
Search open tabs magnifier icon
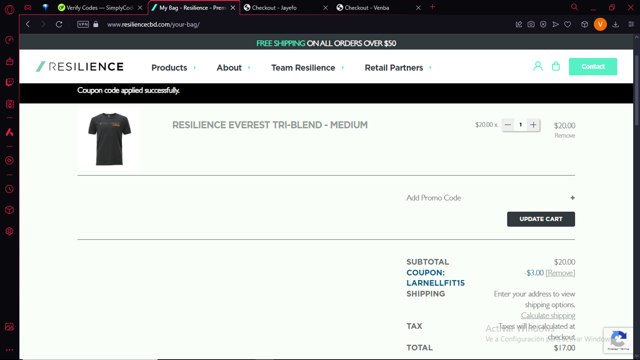(x=574, y=7)
